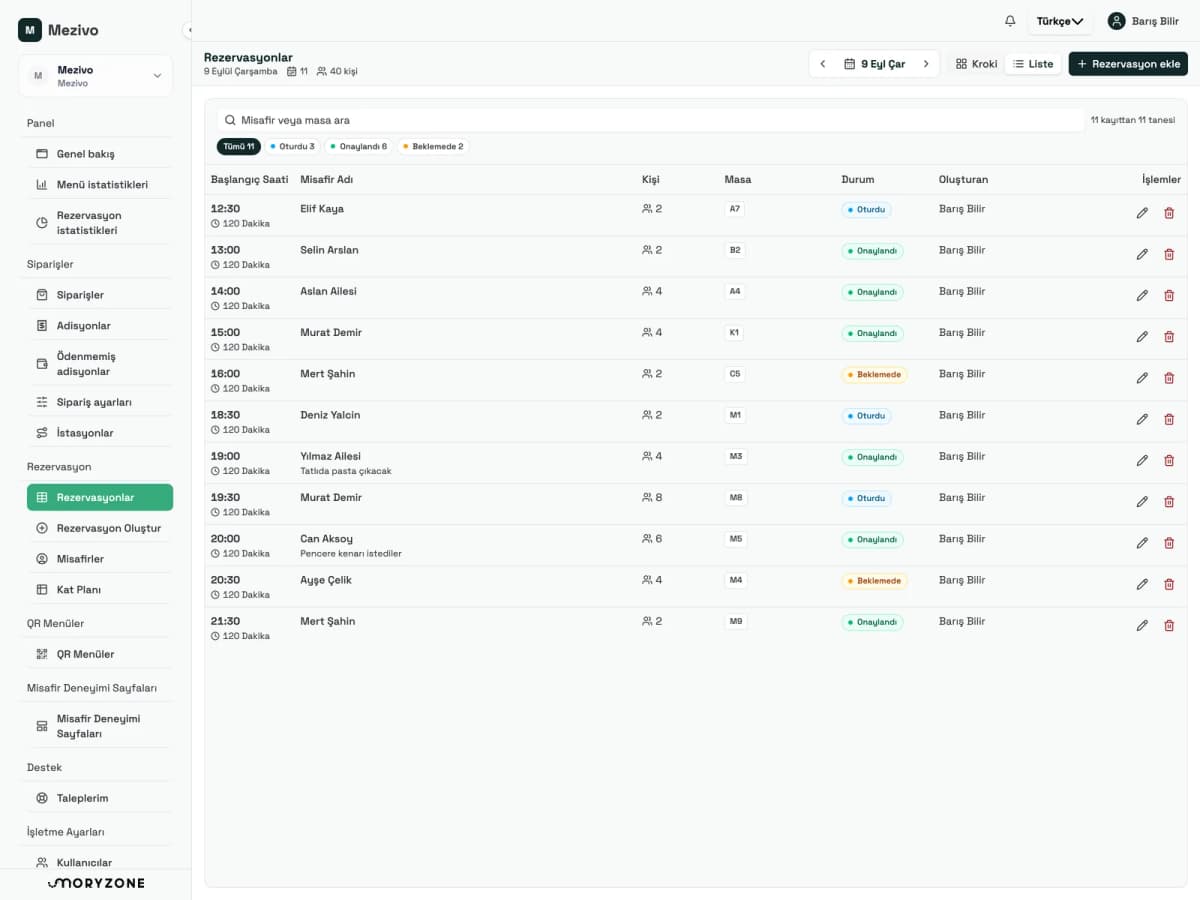1200x900 pixels.
Task: Filter by Tümü 11
Action: point(239,146)
